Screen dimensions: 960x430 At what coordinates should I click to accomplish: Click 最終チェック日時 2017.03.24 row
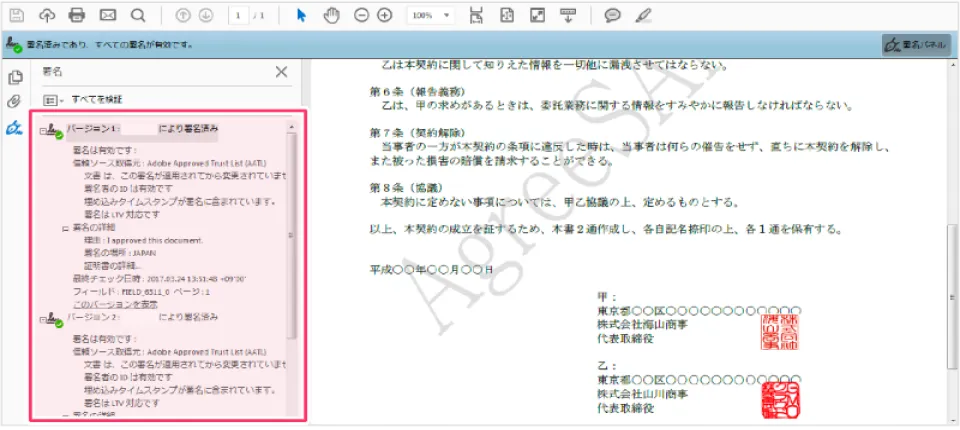[x=159, y=278]
